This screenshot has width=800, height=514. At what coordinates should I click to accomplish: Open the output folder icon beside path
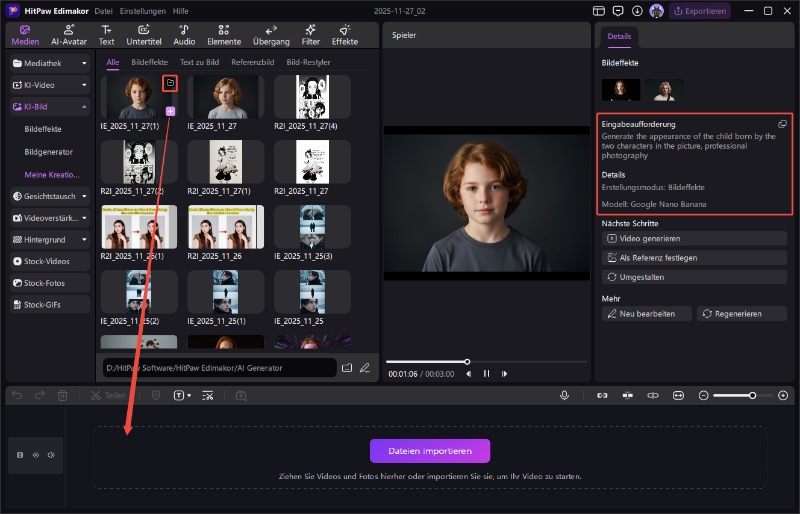[347, 368]
